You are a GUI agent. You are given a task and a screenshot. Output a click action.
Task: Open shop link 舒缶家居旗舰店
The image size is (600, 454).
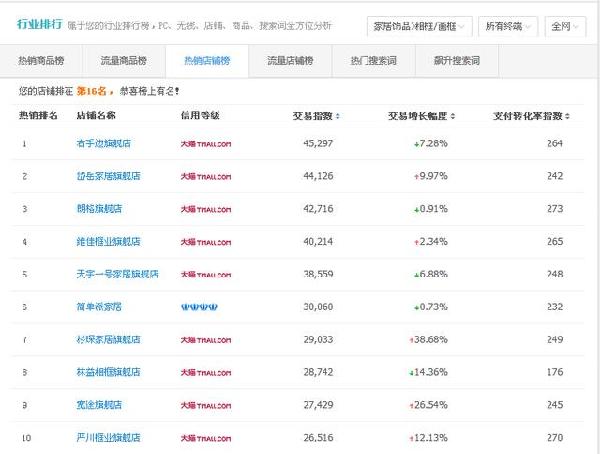108,176
